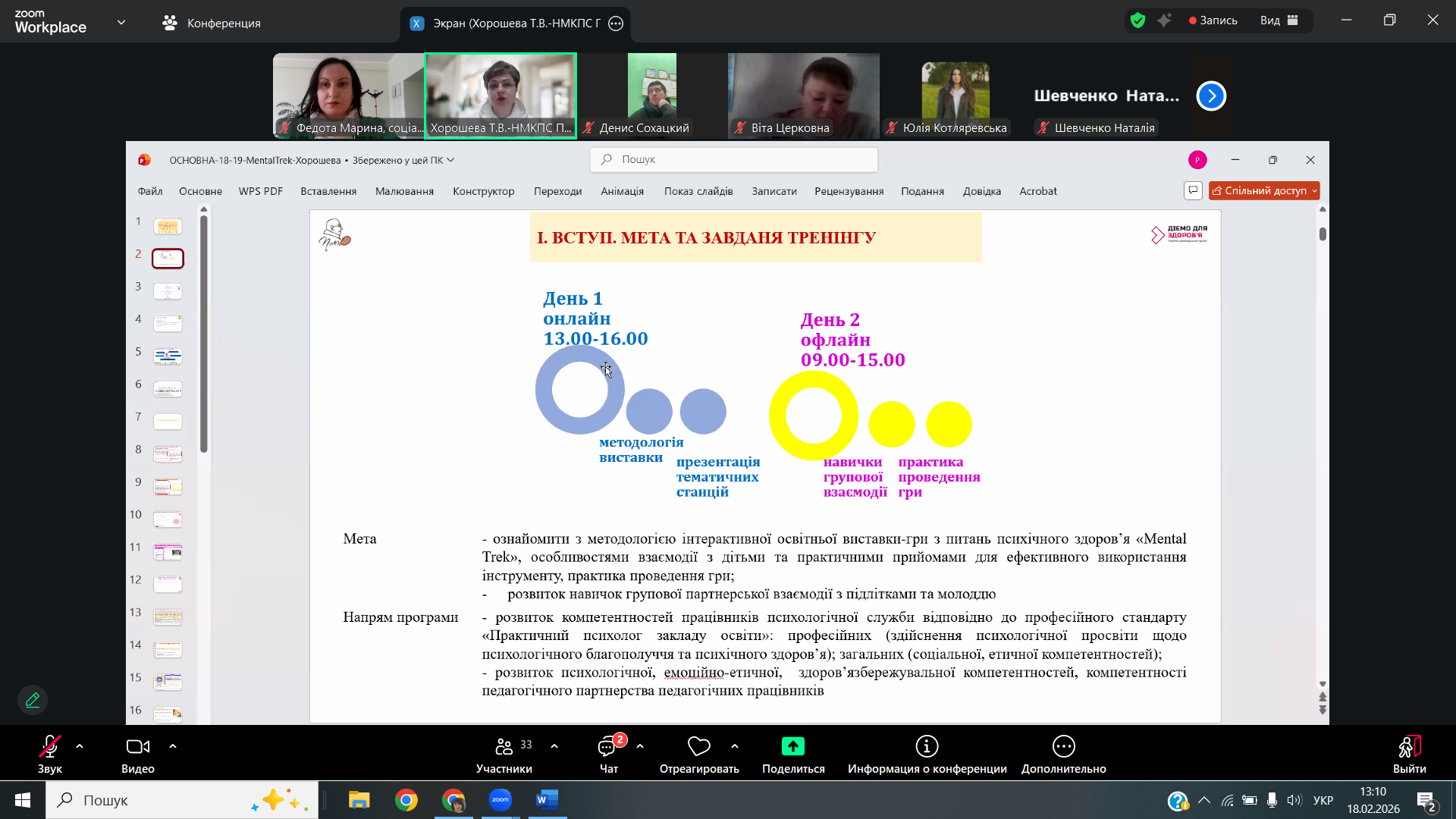The image size is (1456, 819).
Task: Open the Zoom chat panel icon
Action: (x=607, y=748)
